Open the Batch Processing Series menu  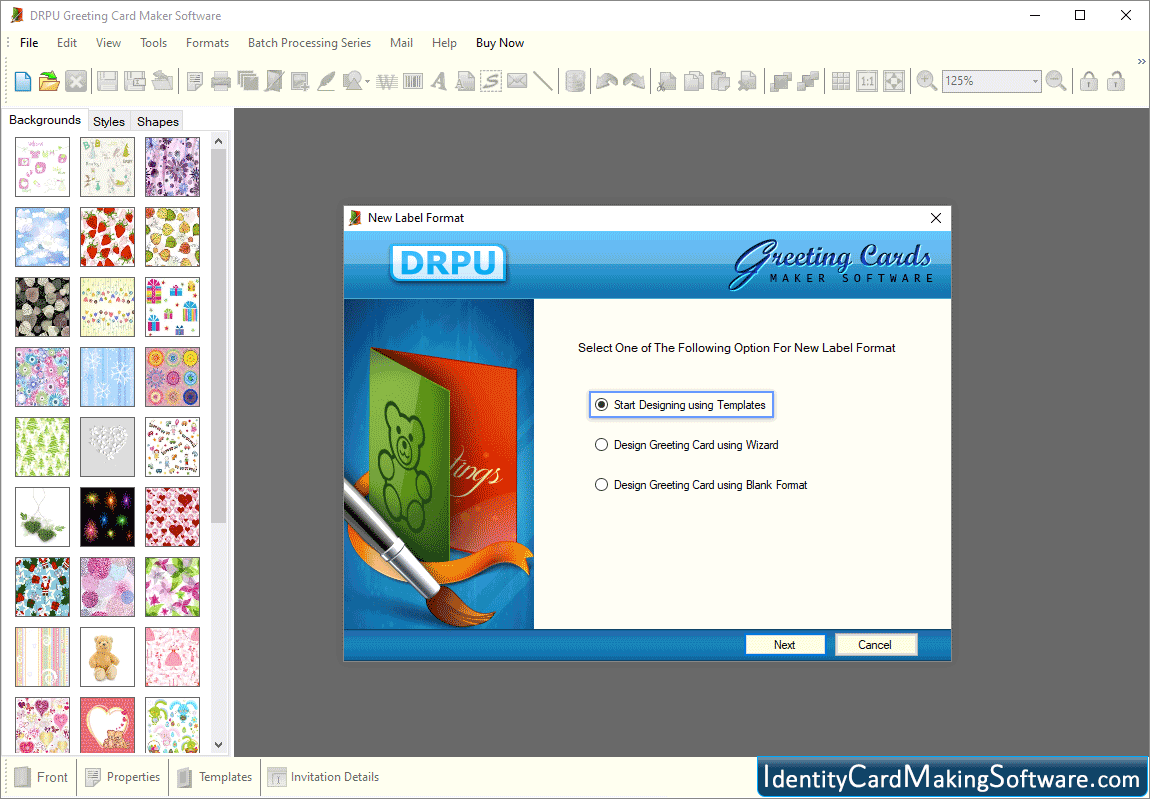310,43
